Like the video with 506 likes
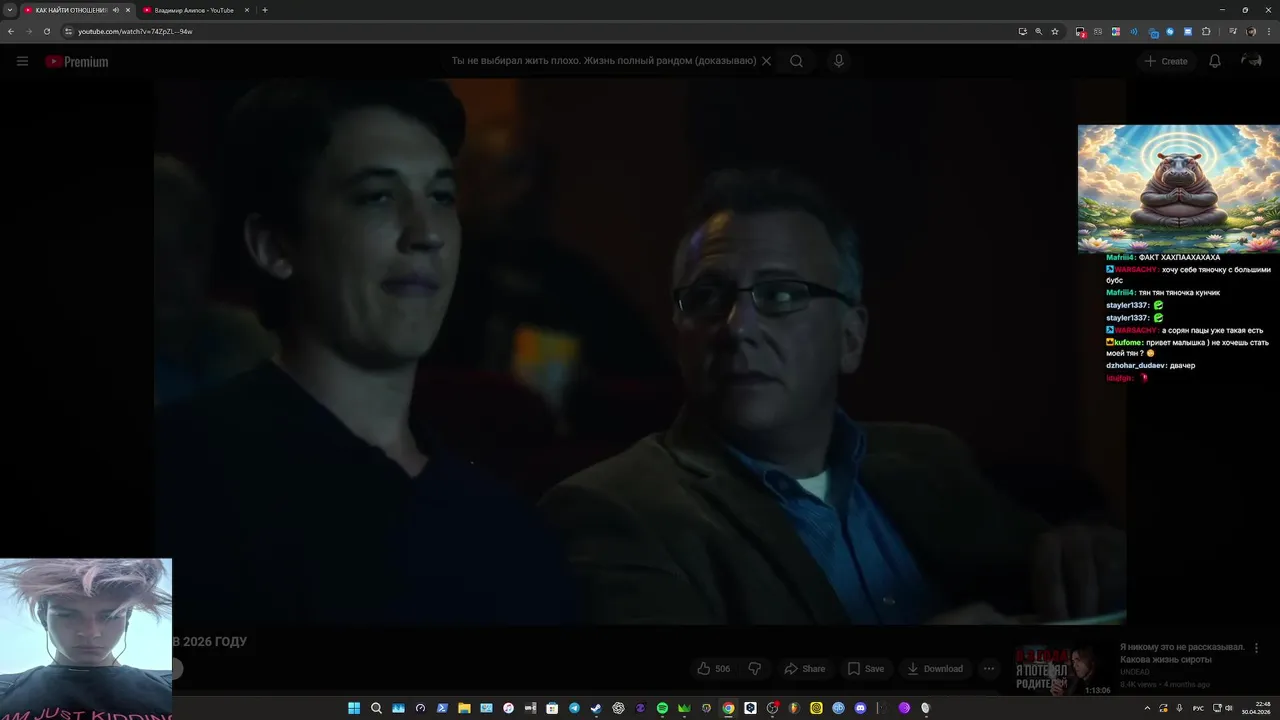Screen dimensions: 1280x720 714,668
